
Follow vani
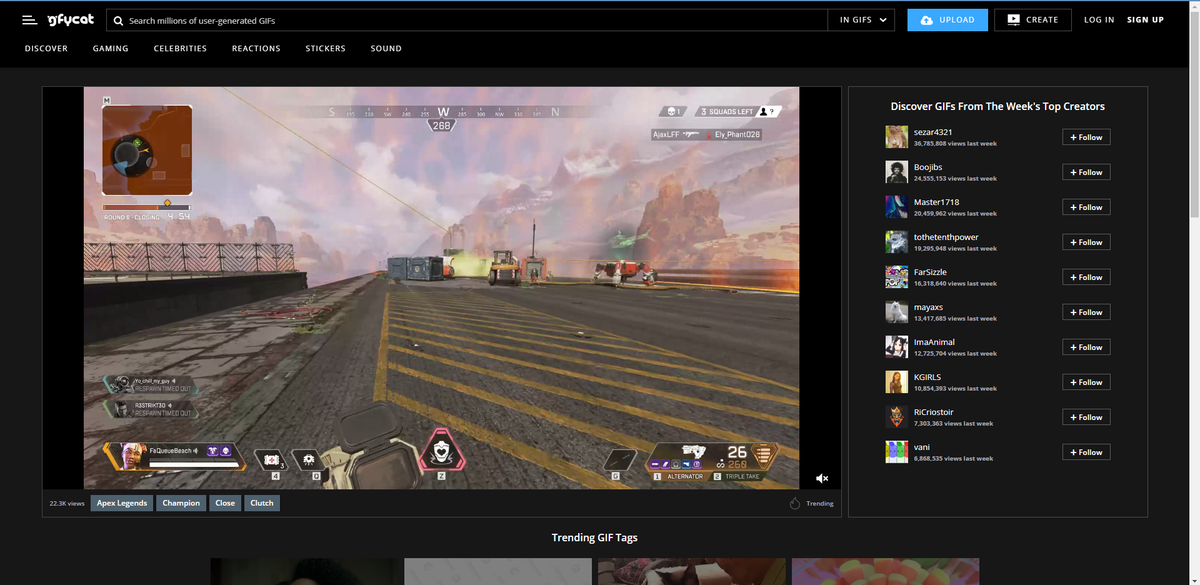[1086, 452]
